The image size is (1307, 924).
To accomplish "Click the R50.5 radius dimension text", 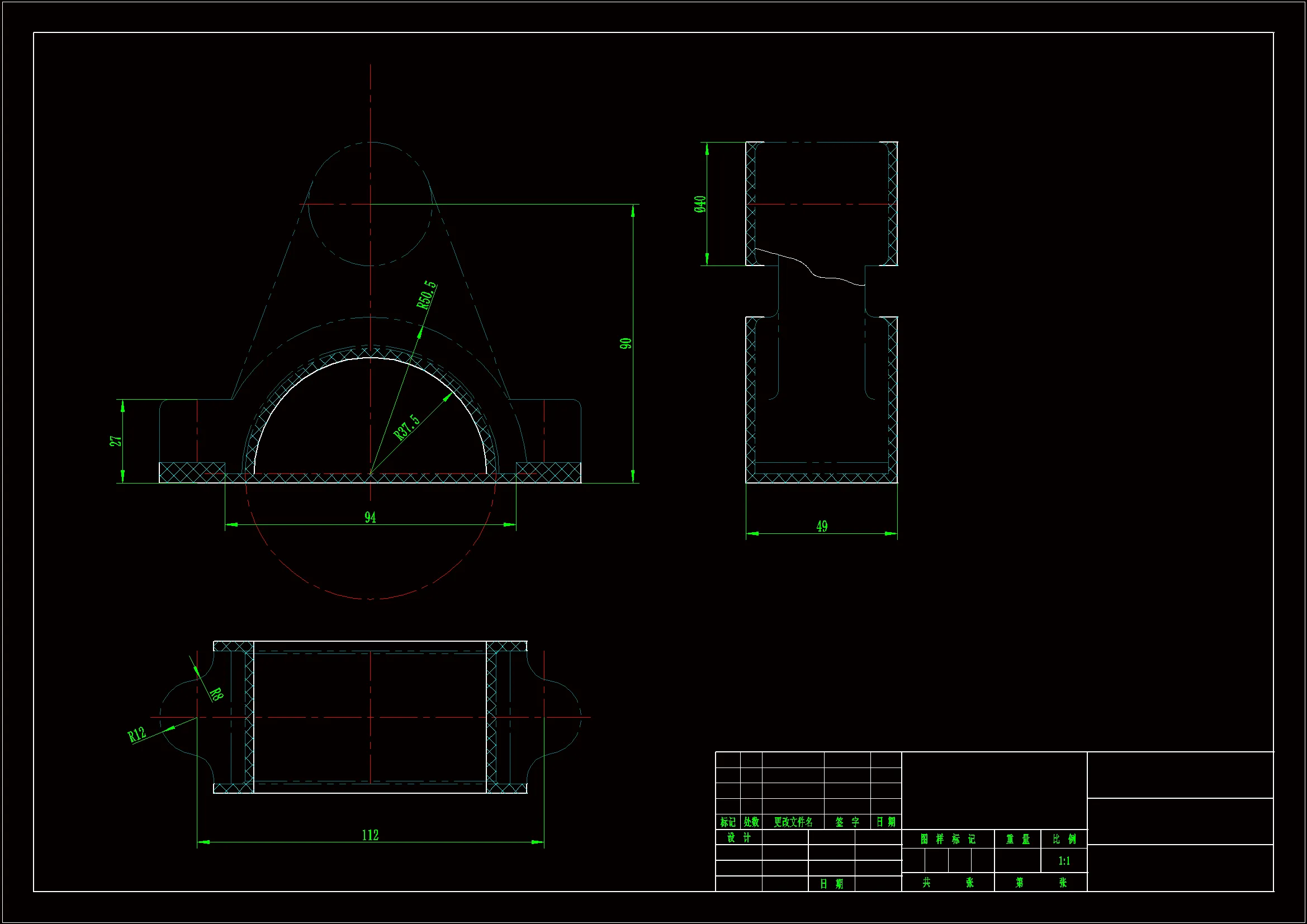I will [427, 295].
